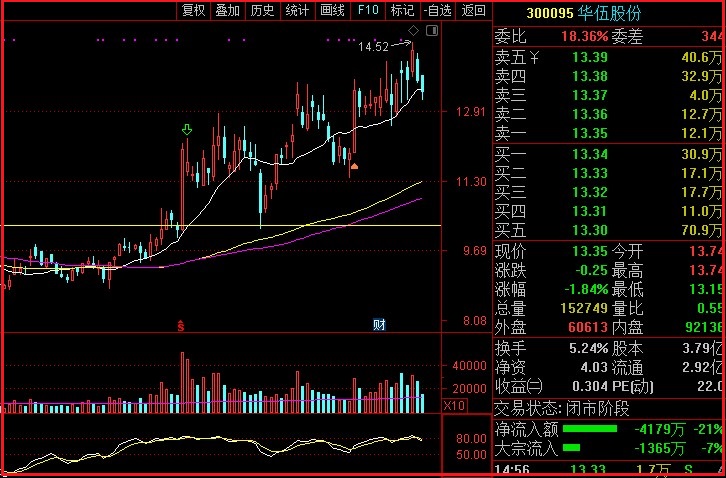This screenshot has width=726, height=478.
Task: Click stock name 华伍股份
Action: click(x=609, y=13)
